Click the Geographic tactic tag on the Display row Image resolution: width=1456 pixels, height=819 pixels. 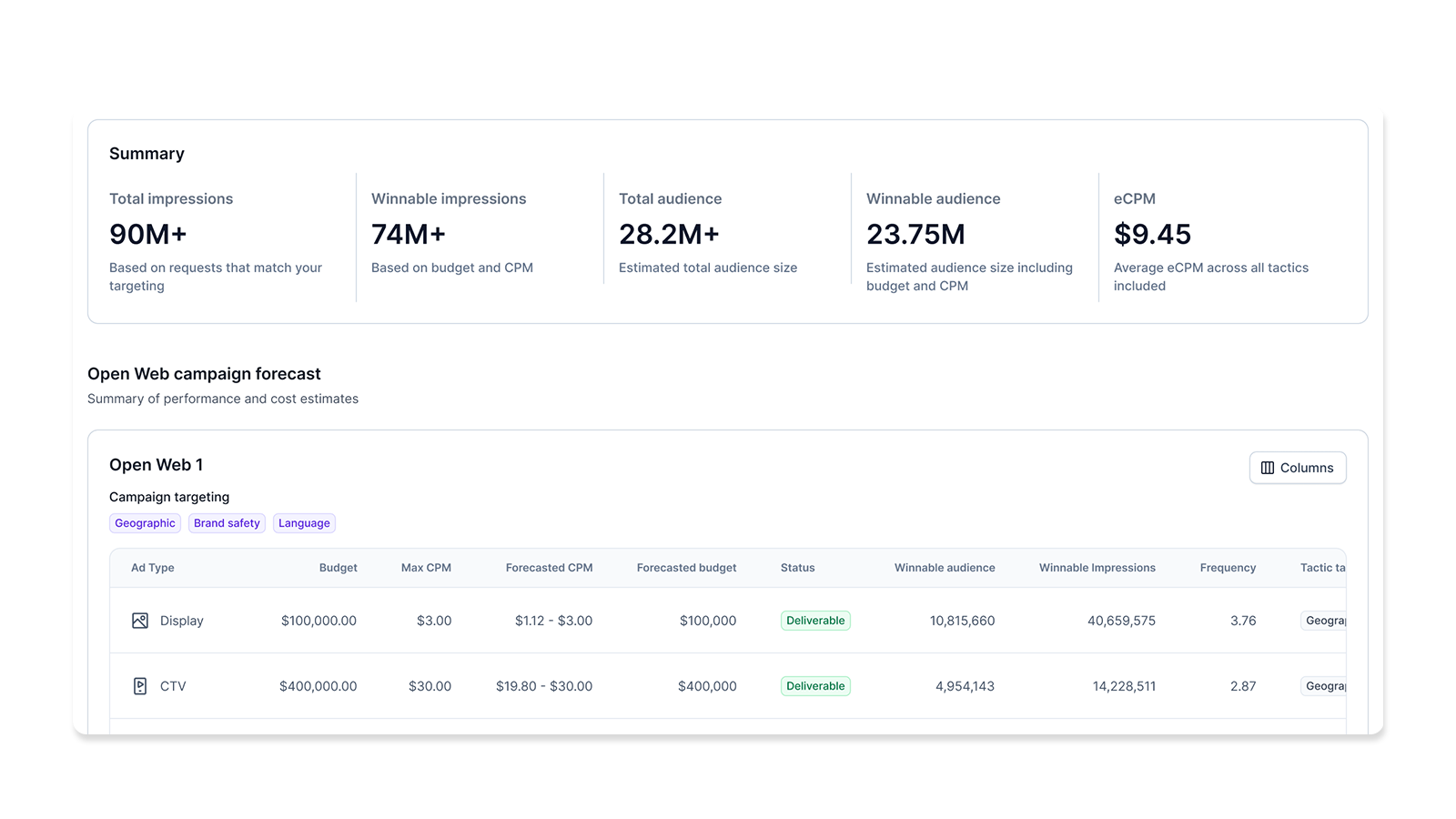click(x=1327, y=620)
